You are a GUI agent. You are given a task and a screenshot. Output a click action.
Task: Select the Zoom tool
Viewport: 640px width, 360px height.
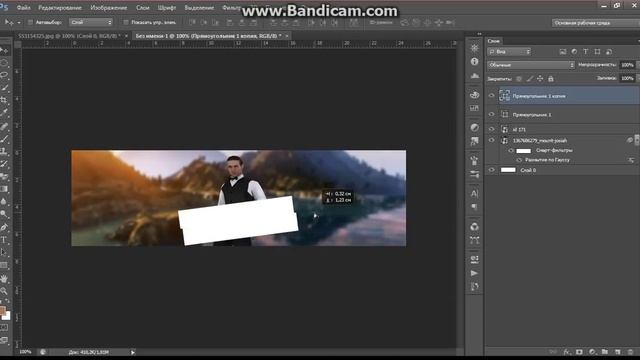[x=4, y=291]
